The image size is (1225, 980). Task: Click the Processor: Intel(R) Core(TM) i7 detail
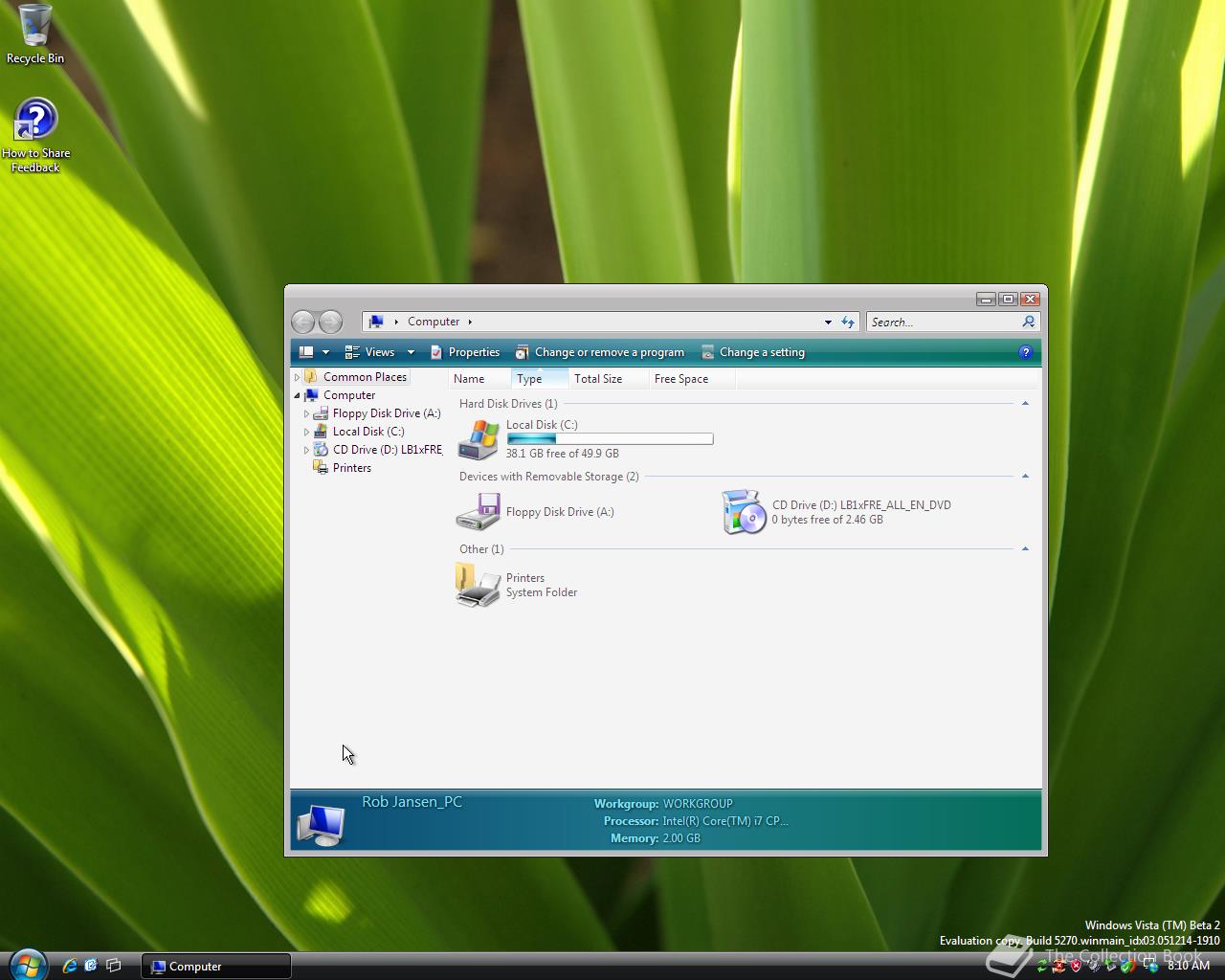(696, 821)
